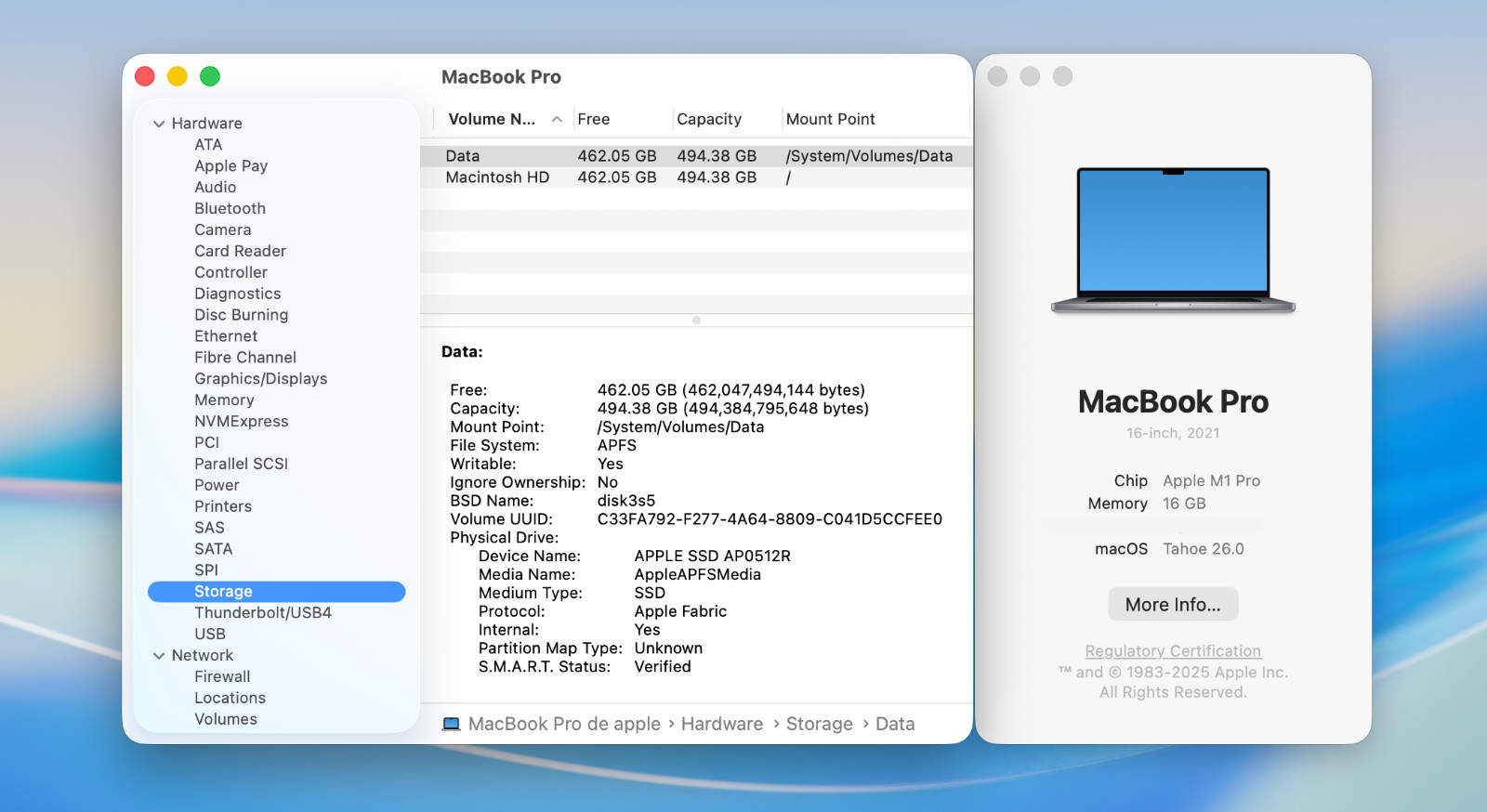Collapse the Network section chevron

159,656
